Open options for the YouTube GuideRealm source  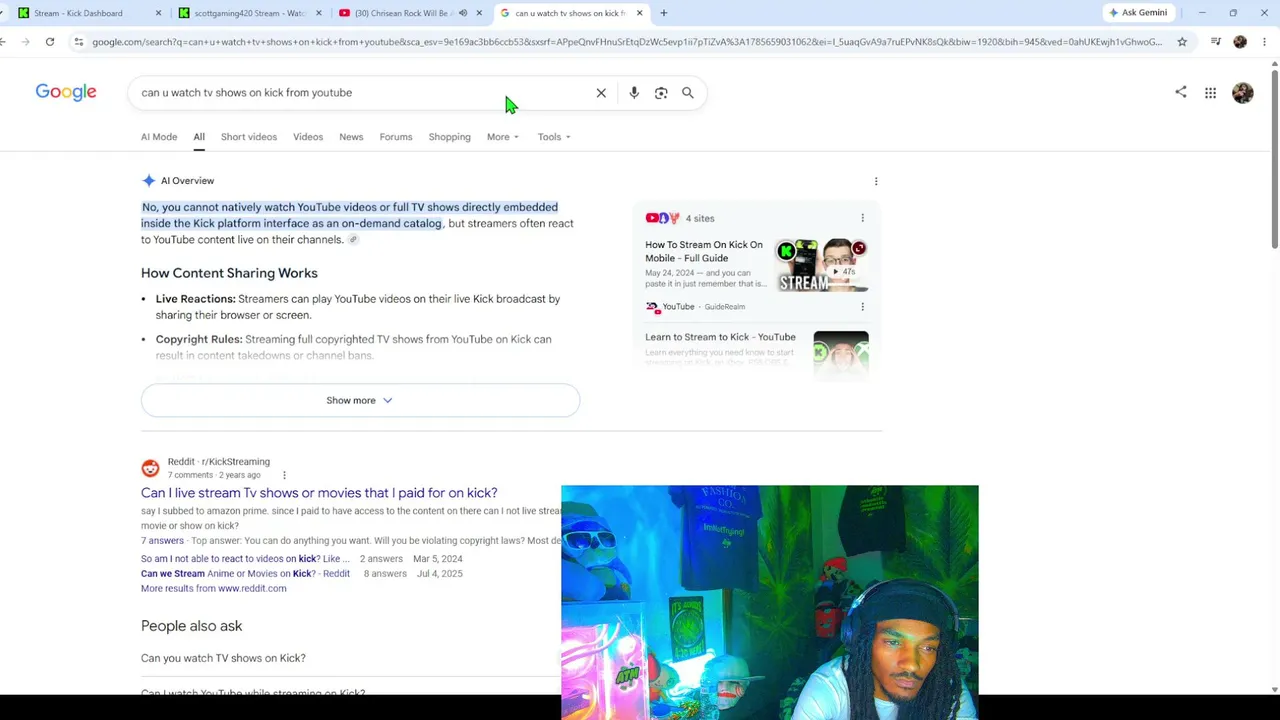[862, 307]
